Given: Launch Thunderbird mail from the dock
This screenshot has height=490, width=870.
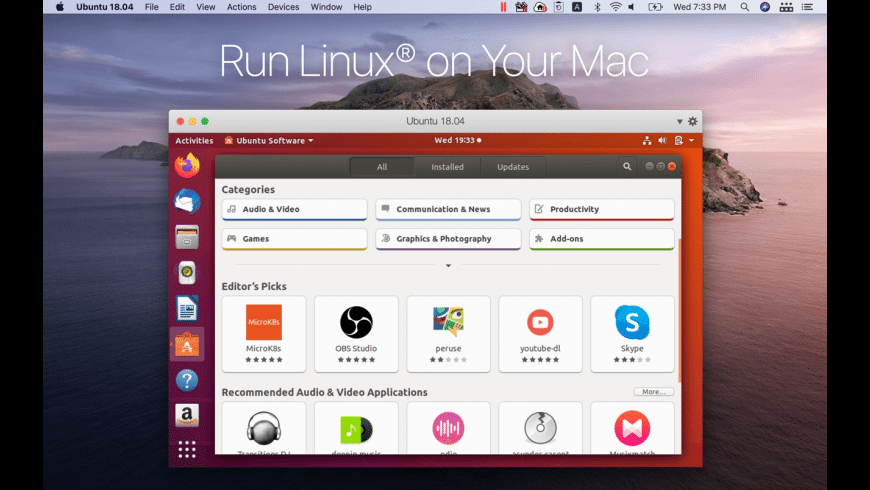Looking at the screenshot, I should click(187, 201).
